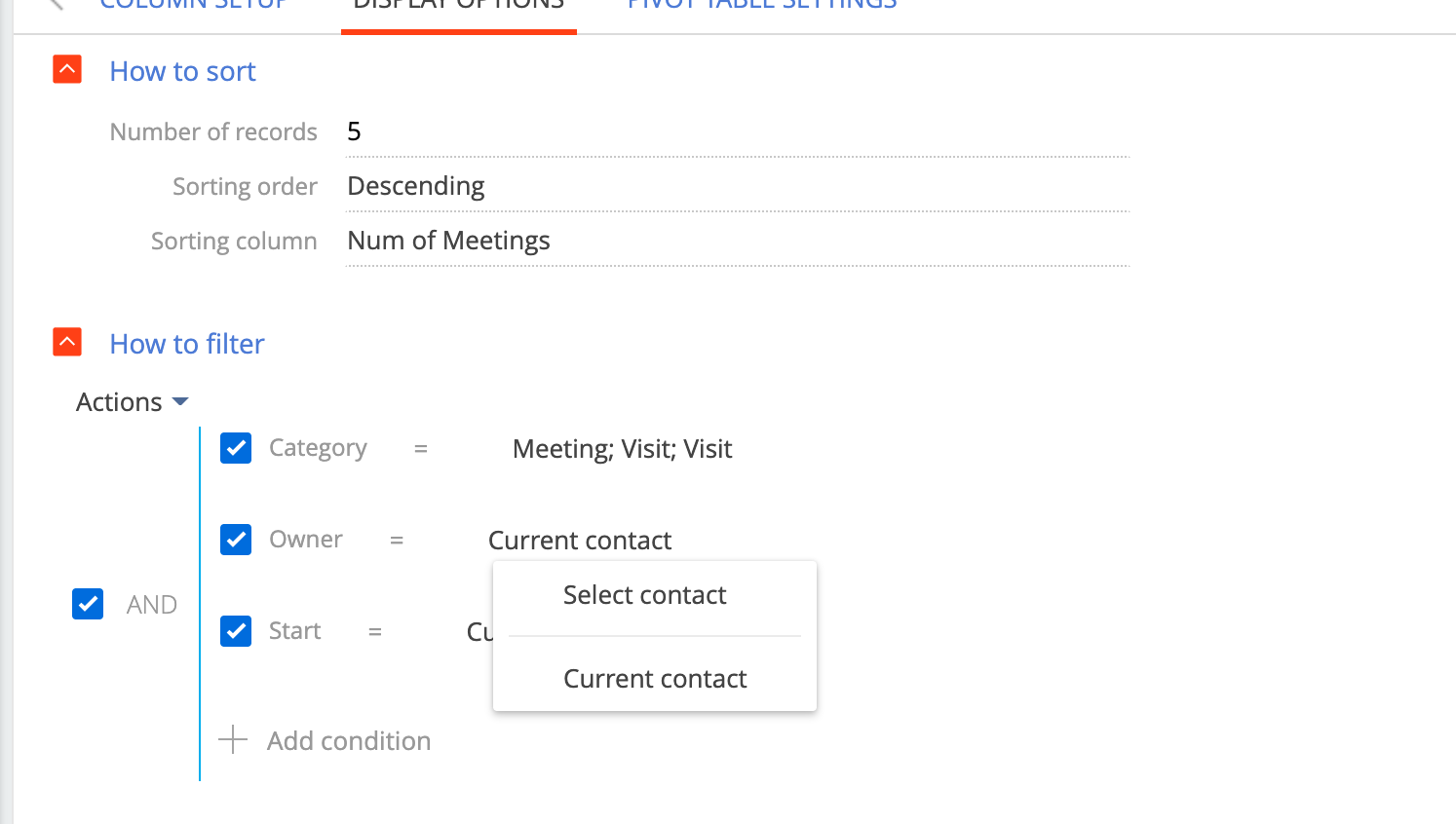1456x824 pixels.
Task: Open the Sorting column Num of Meetings dropdown
Action: (x=738, y=241)
